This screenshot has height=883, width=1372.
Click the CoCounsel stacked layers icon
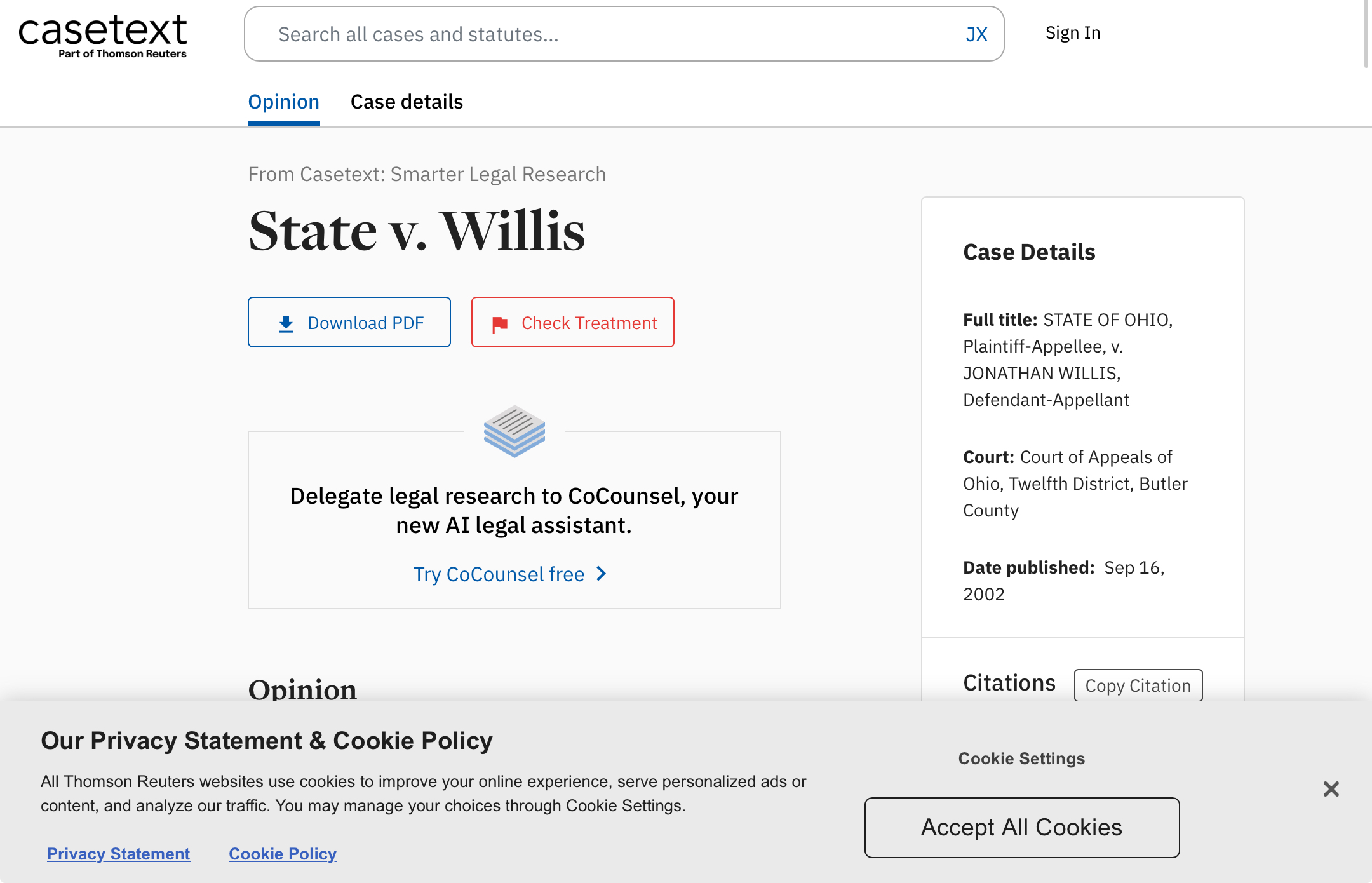point(514,431)
